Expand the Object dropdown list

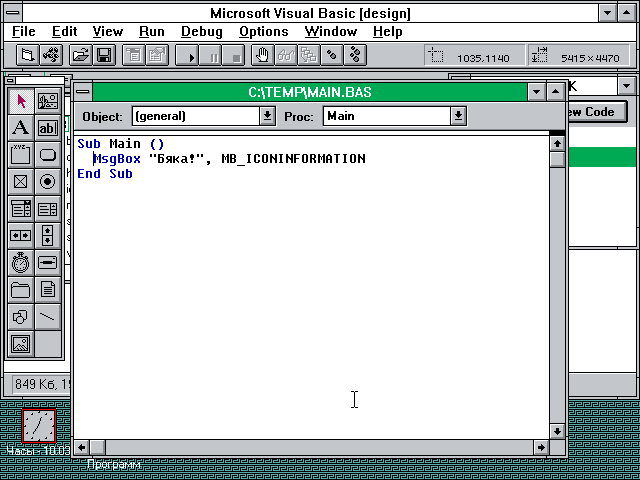(x=267, y=116)
